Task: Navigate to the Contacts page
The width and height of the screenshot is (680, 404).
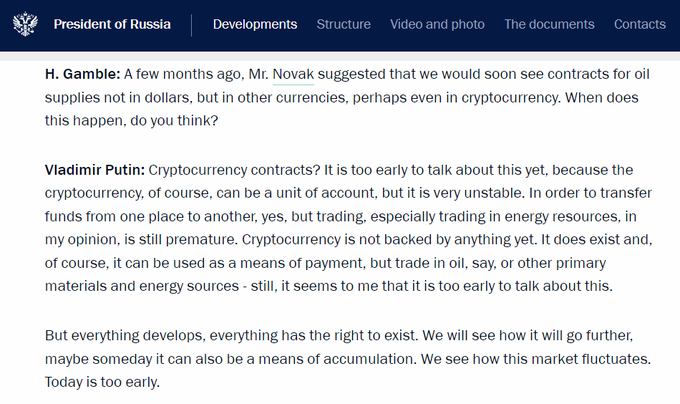Action: tap(640, 24)
